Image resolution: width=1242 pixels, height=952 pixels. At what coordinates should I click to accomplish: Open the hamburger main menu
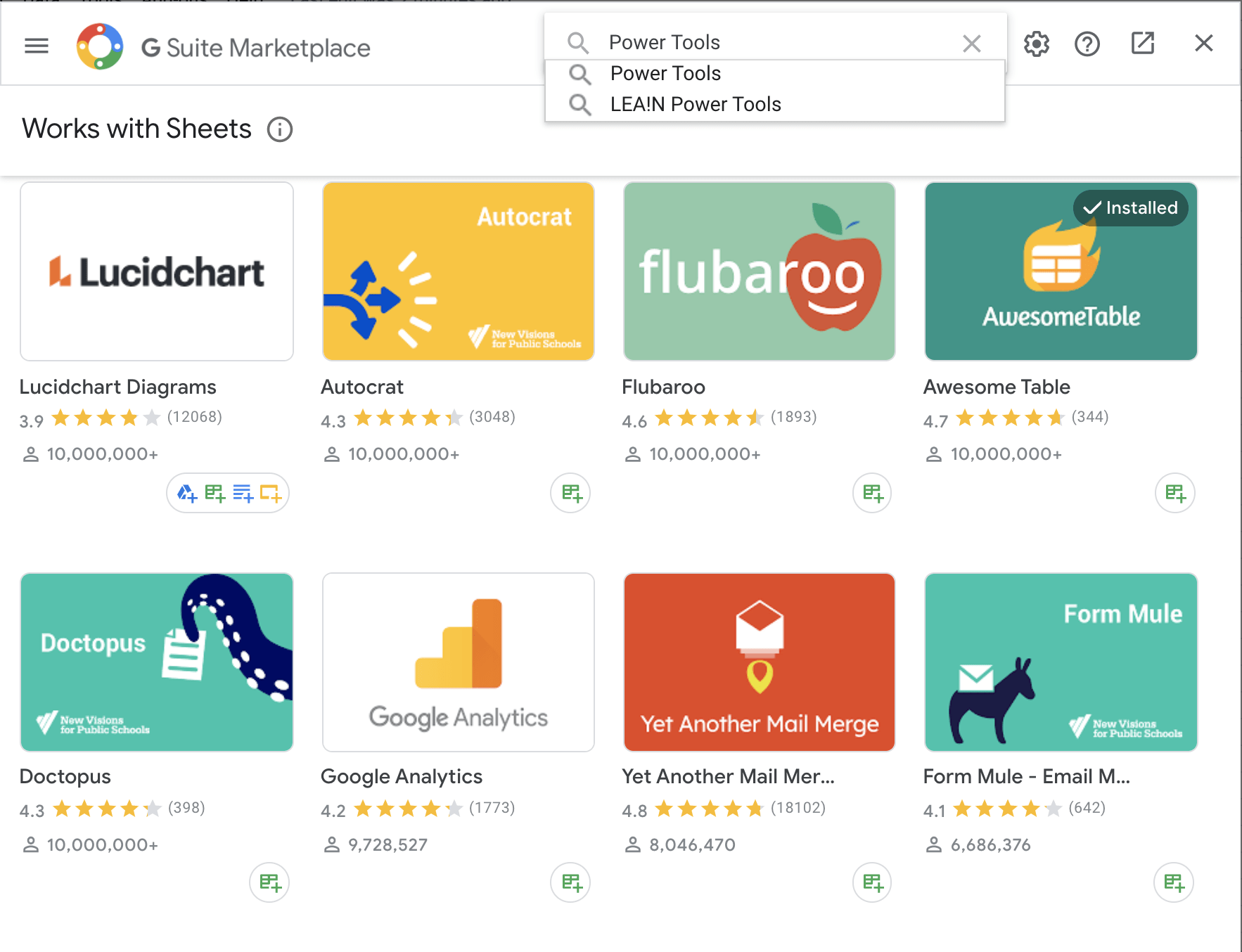tap(37, 46)
